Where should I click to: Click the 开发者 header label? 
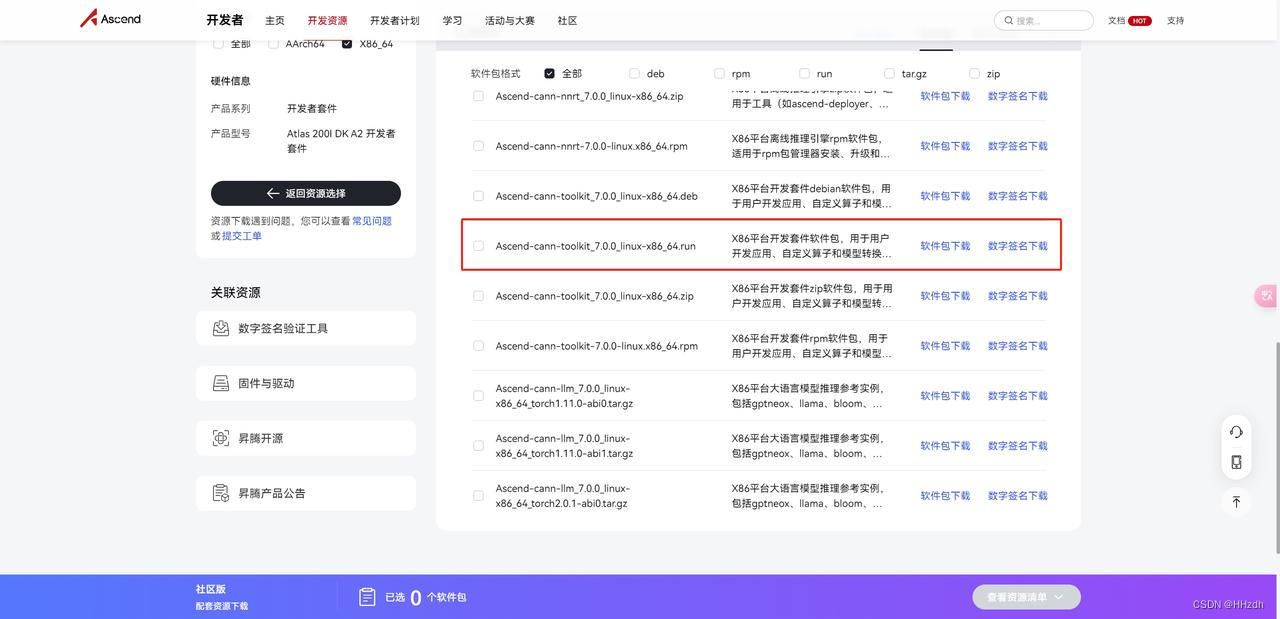pyautogui.click(x=225, y=20)
